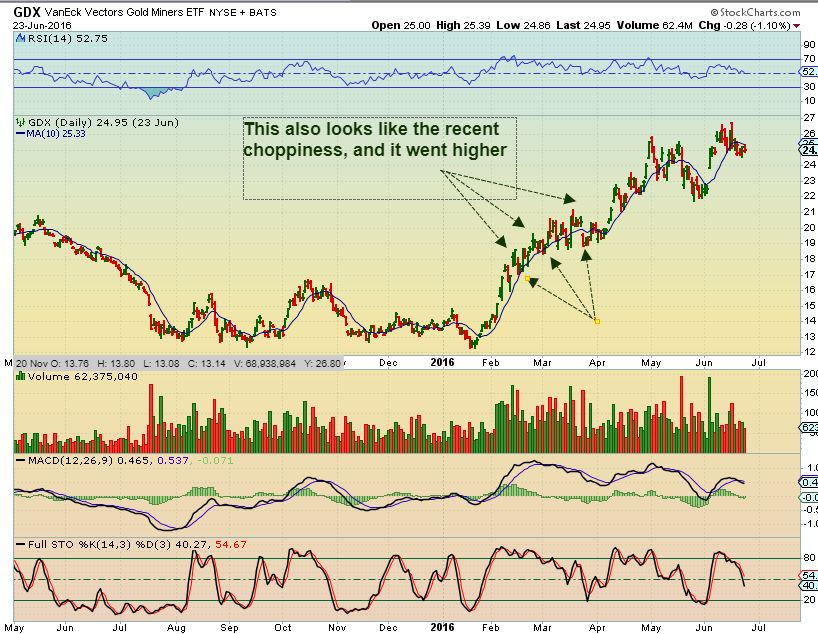The height and width of the screenshot is (634, 818).
Task: Click the 20 level on the stochastic axis
Action: coord(809,600)
